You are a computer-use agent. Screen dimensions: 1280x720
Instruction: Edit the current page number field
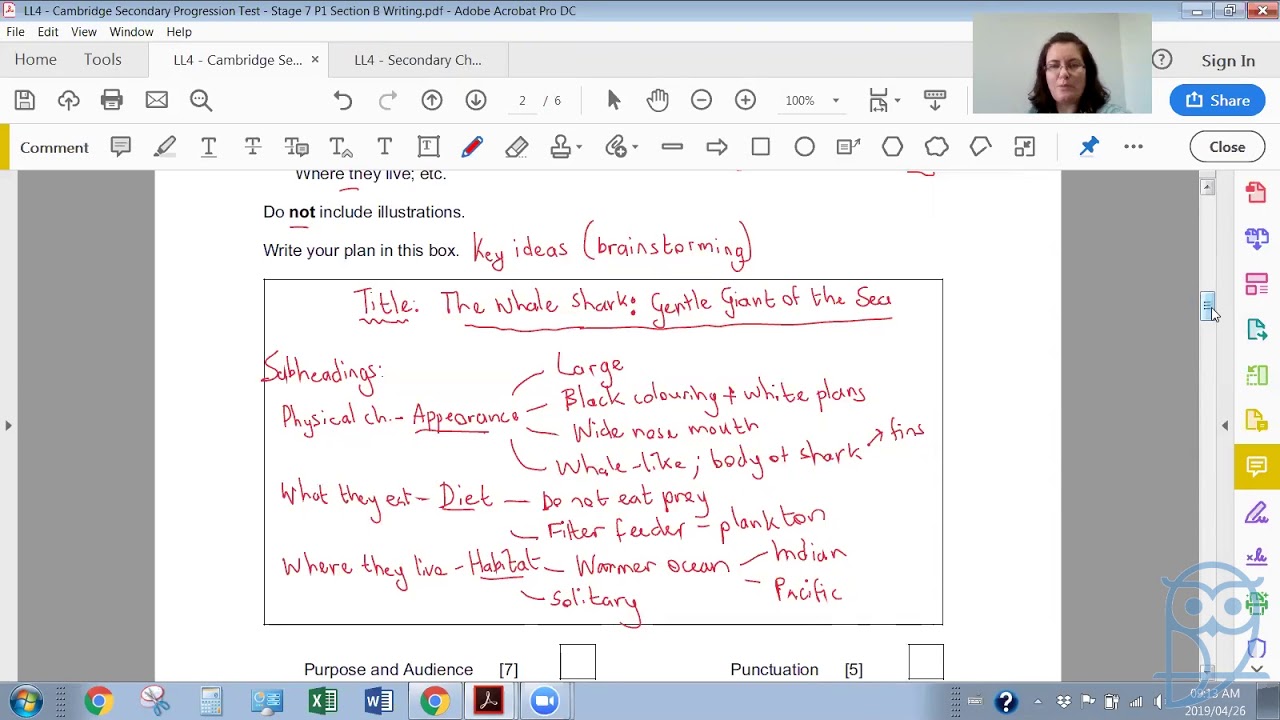pos(522,100)
